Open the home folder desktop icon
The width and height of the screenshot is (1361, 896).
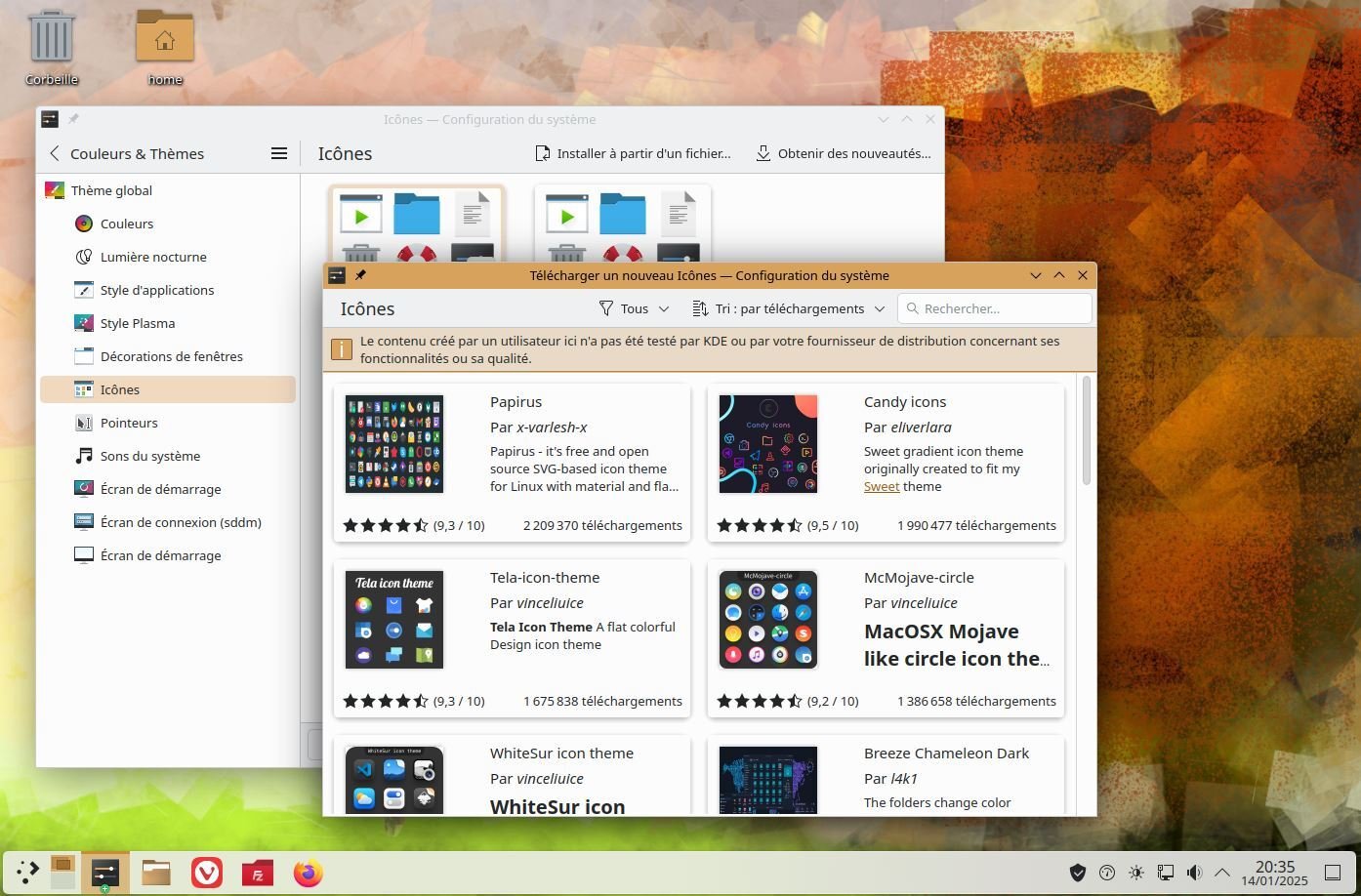pyautogui.click(x=165, y=47)
